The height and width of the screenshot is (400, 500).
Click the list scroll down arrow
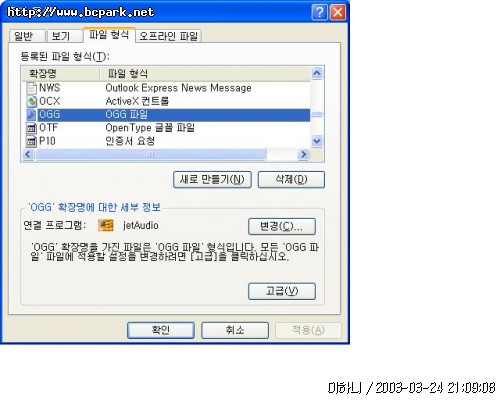pyautogui.click(x=317, y=141)
